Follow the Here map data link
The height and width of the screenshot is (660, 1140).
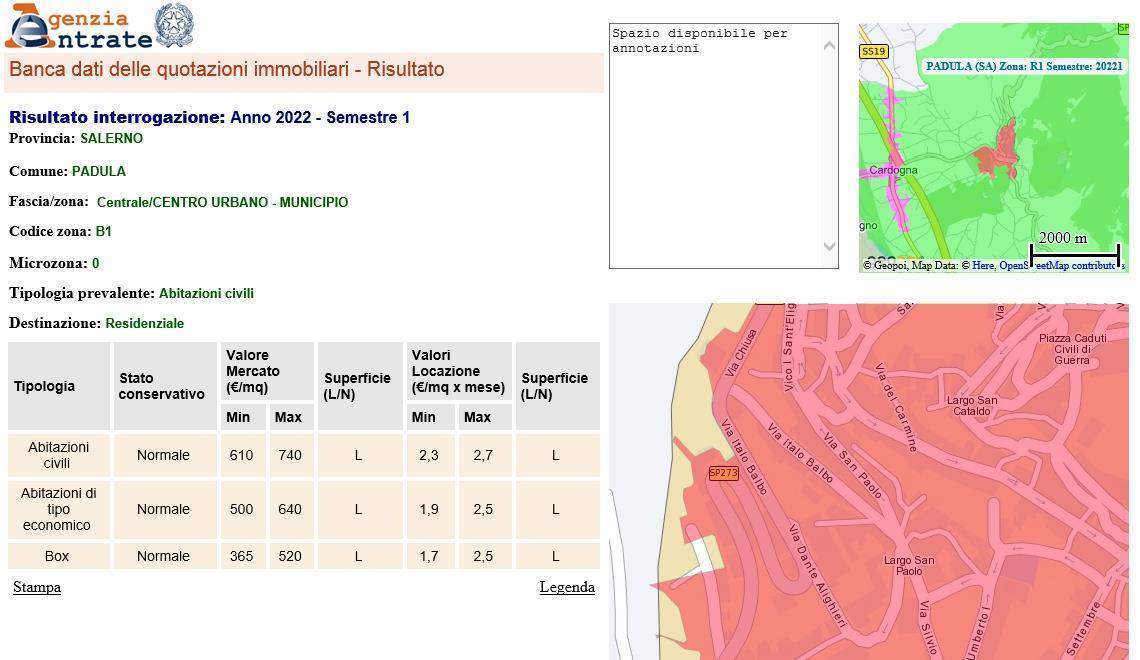click(x=982, y=266)
